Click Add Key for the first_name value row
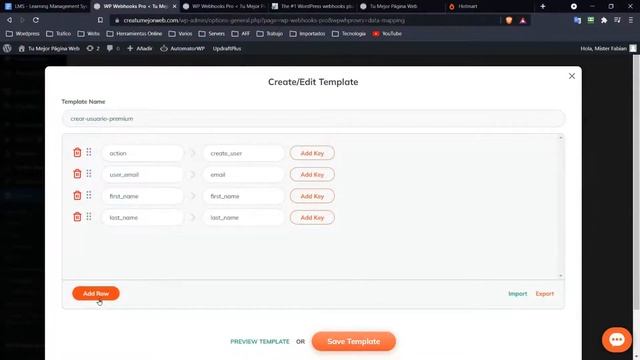 312,196
